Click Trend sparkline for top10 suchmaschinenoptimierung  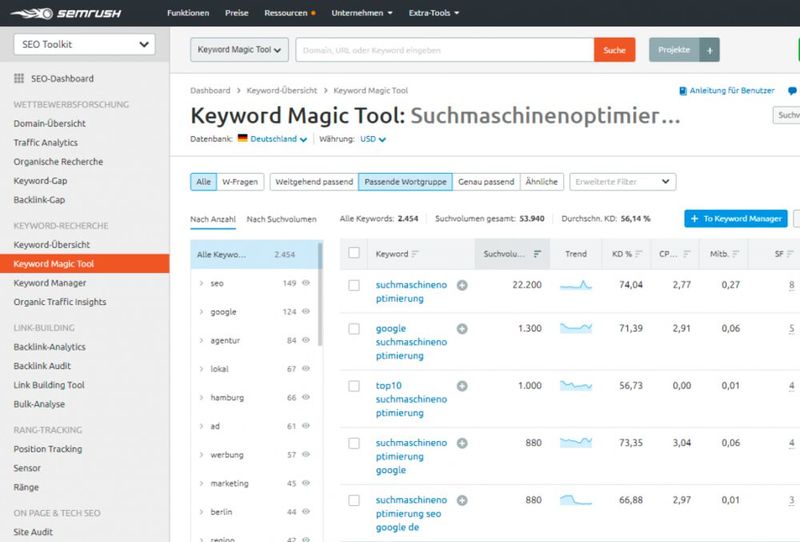(576, 385)
